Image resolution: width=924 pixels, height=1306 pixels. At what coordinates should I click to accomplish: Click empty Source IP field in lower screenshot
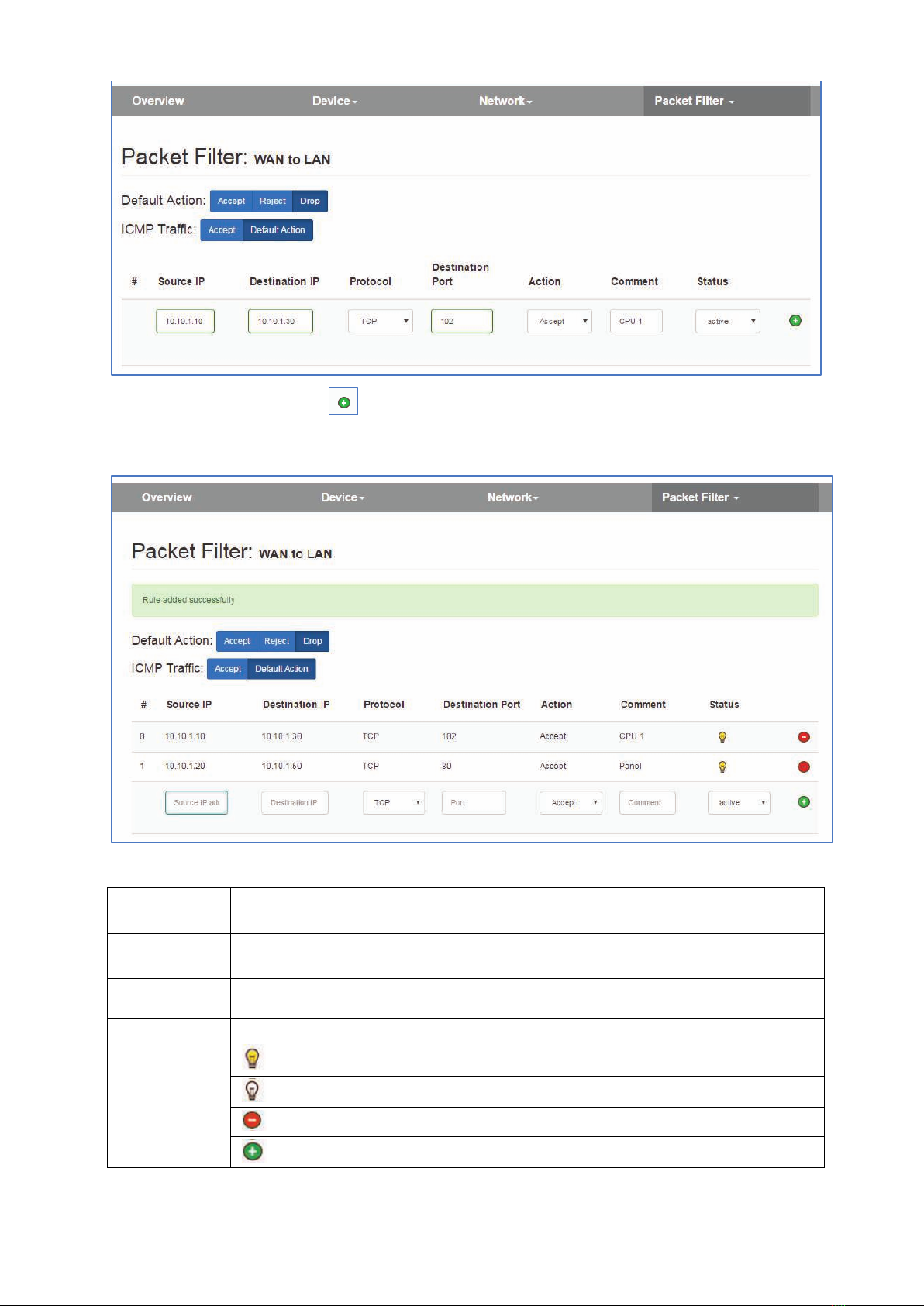click(x=196, y=802)
